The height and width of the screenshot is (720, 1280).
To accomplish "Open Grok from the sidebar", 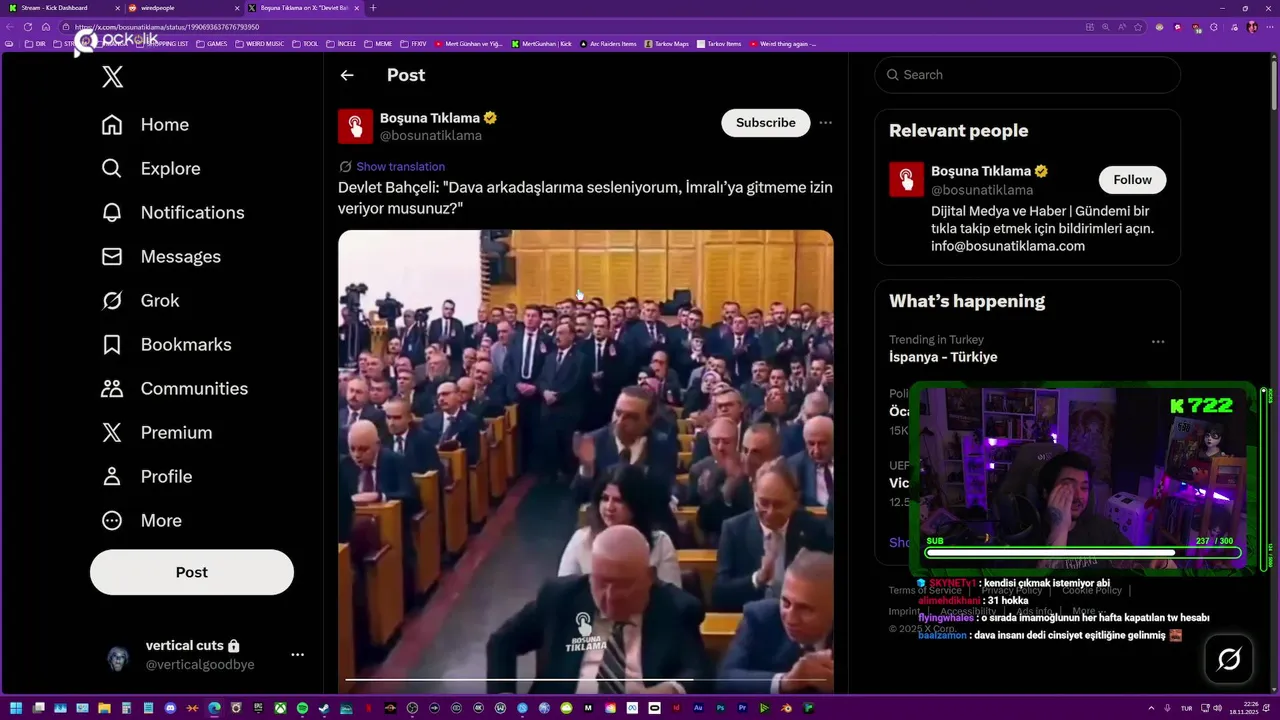I will pos(140,300).
